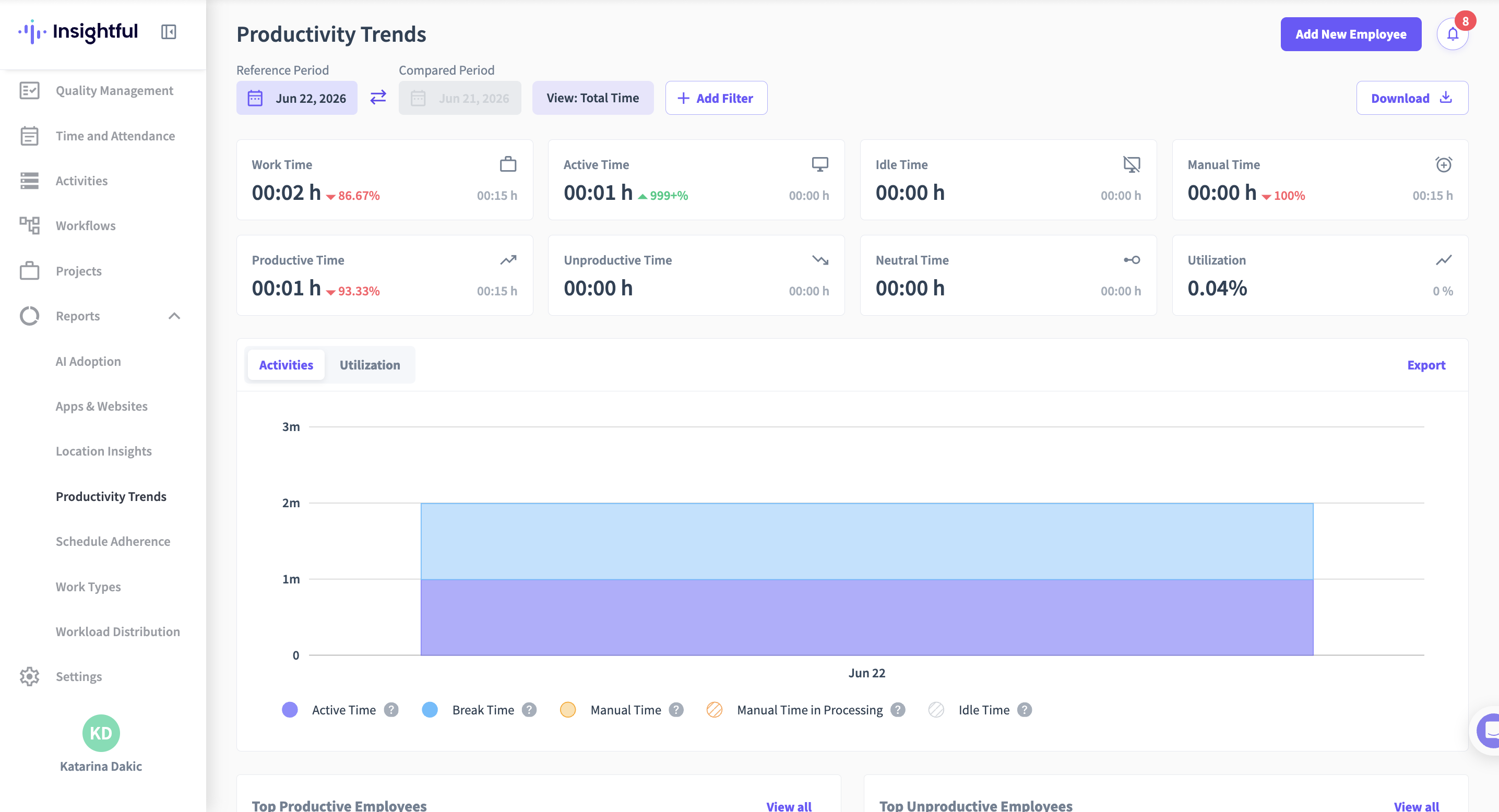Toggle Active Time series in chart legend

click(329, 710)
